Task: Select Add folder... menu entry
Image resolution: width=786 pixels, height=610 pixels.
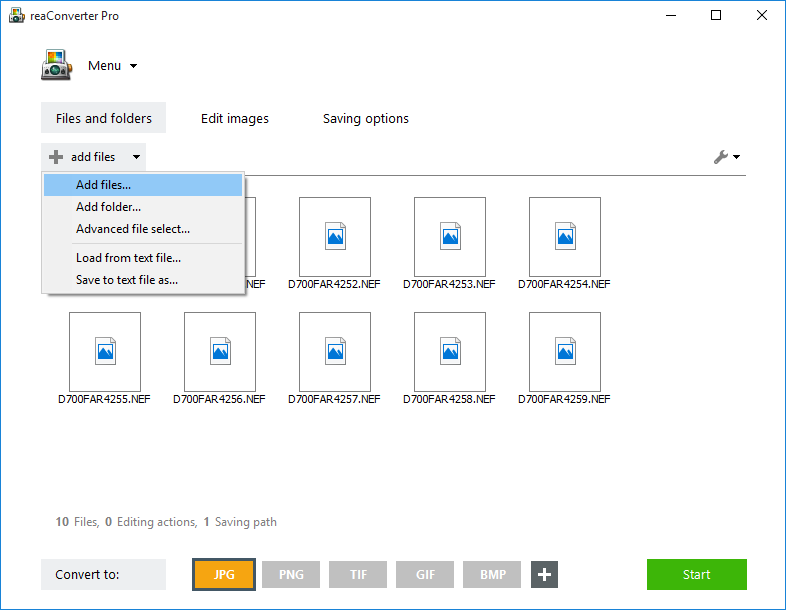Action: [108, 207]
